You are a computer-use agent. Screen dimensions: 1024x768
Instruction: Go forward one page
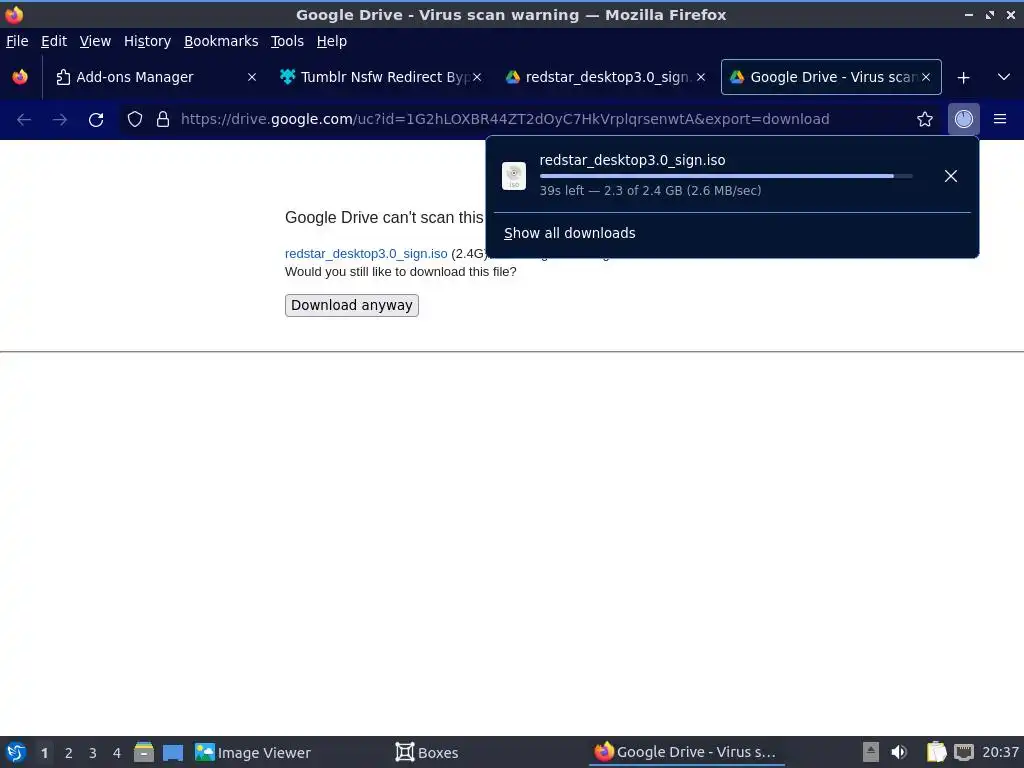click(60, 120)
